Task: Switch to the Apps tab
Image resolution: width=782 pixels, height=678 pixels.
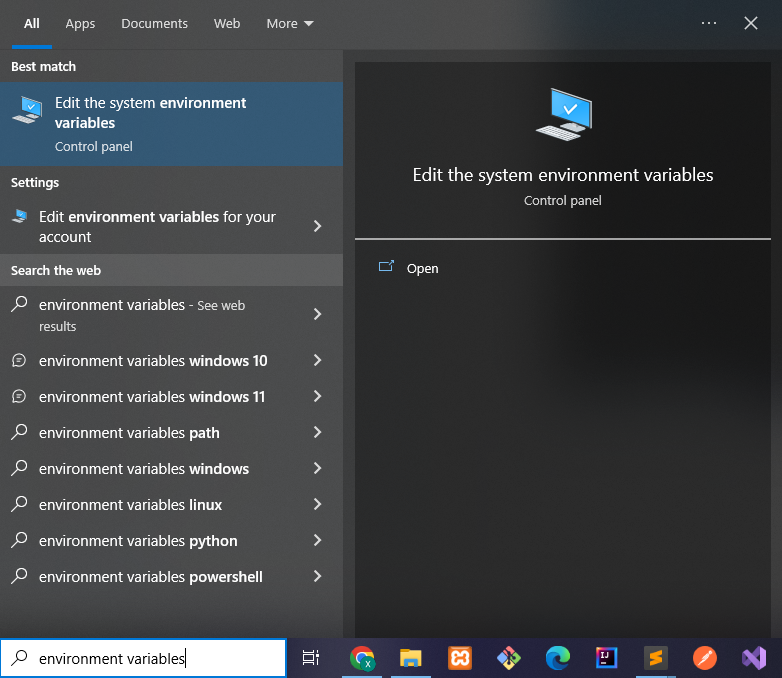Action: point(80,23)
